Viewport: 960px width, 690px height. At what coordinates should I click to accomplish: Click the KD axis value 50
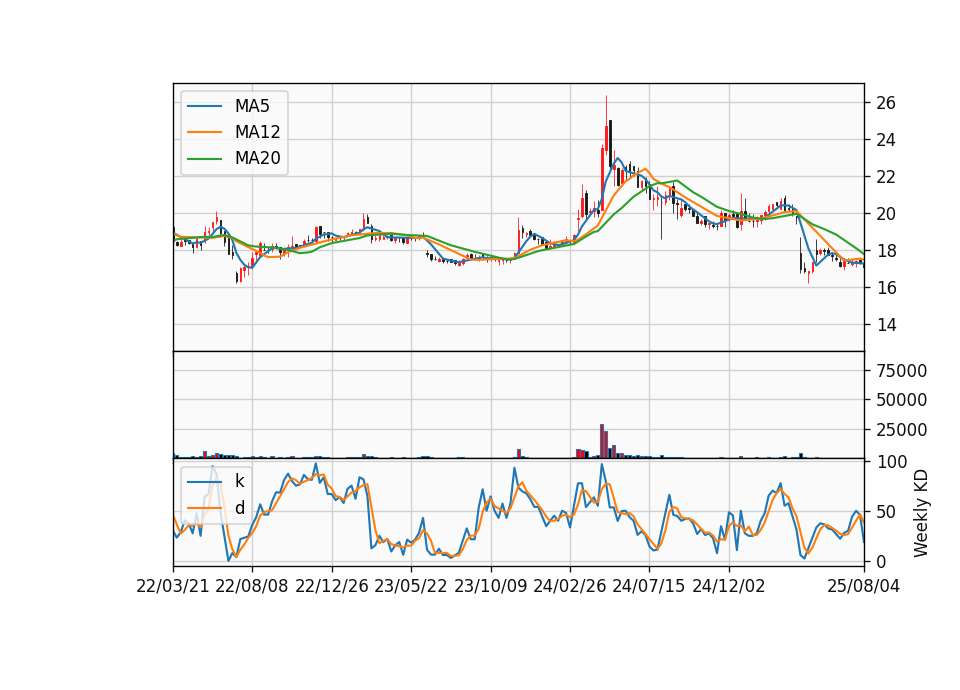point(886,512)
